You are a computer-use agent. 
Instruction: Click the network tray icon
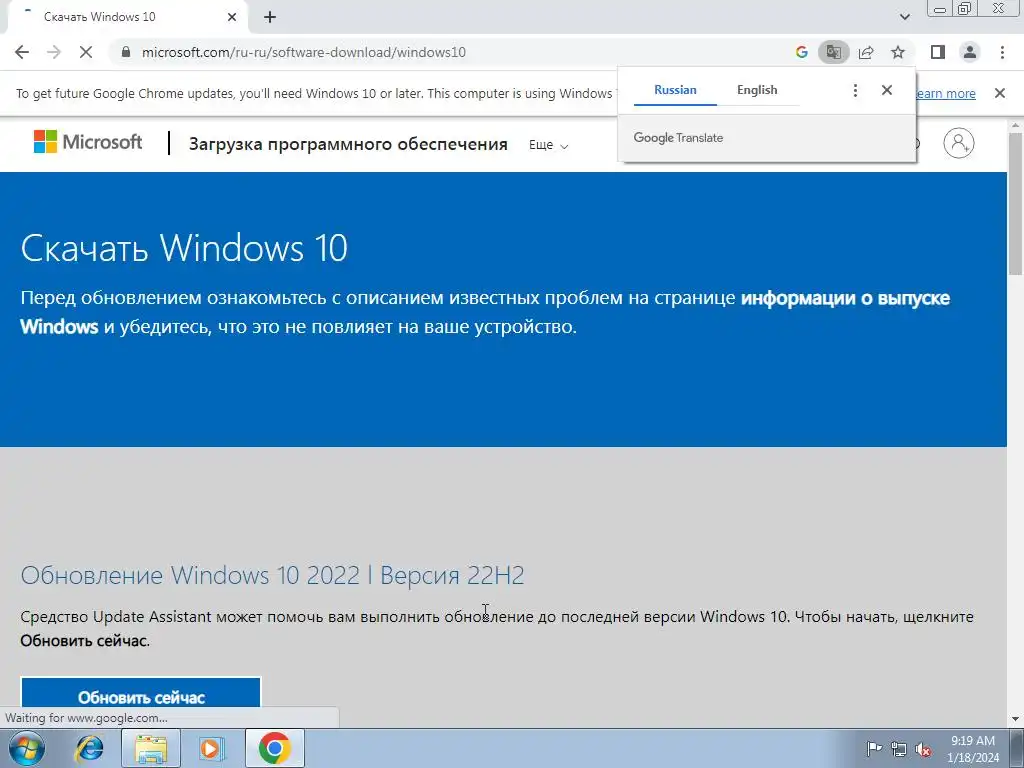point(899,749)
